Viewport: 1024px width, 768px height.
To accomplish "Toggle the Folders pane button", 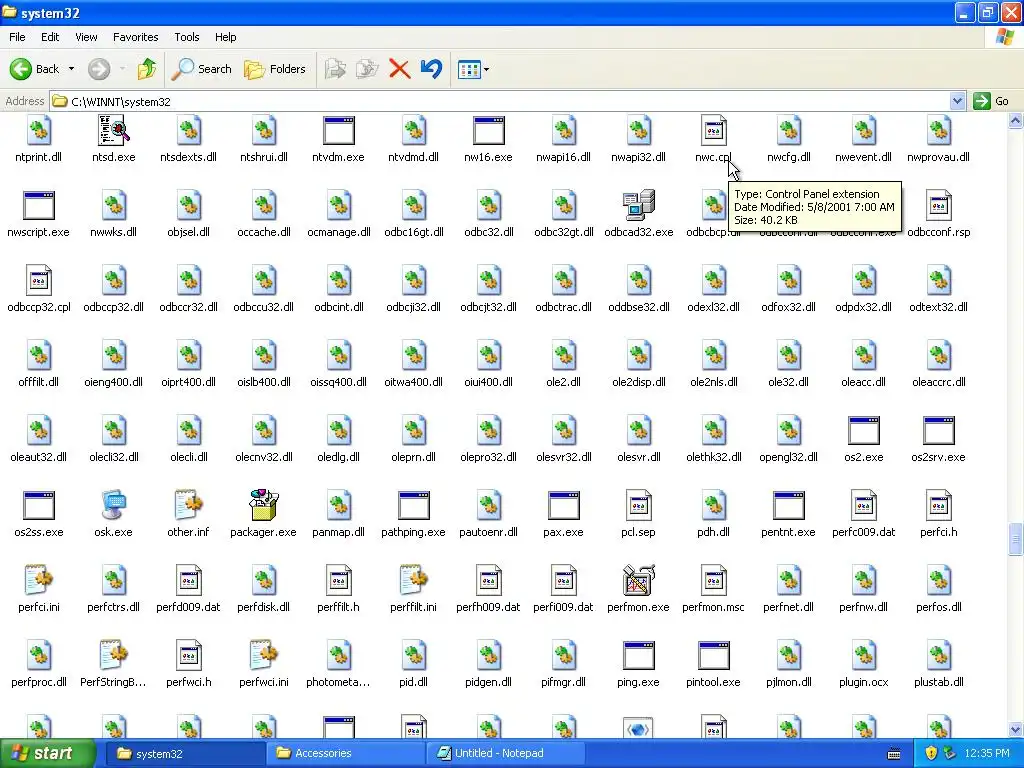I will (x=275, y=69).
